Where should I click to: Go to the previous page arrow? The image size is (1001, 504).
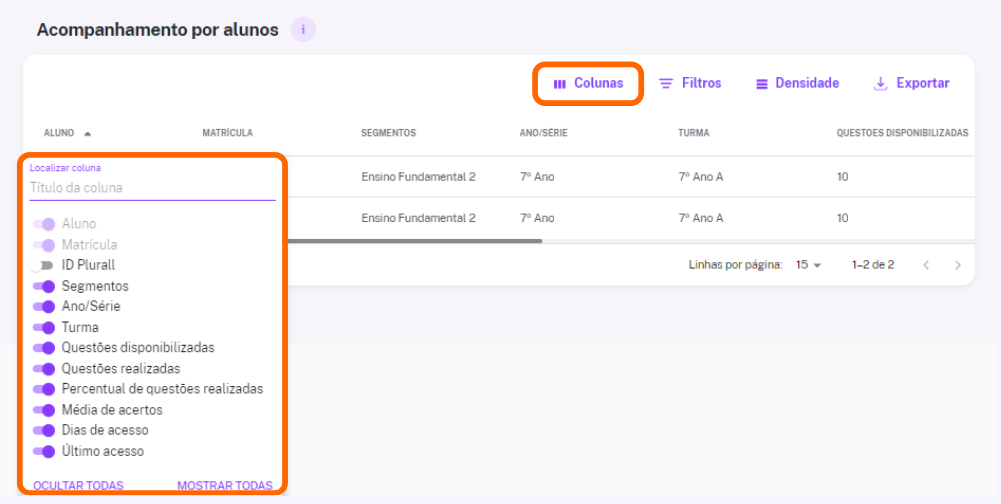926,265
